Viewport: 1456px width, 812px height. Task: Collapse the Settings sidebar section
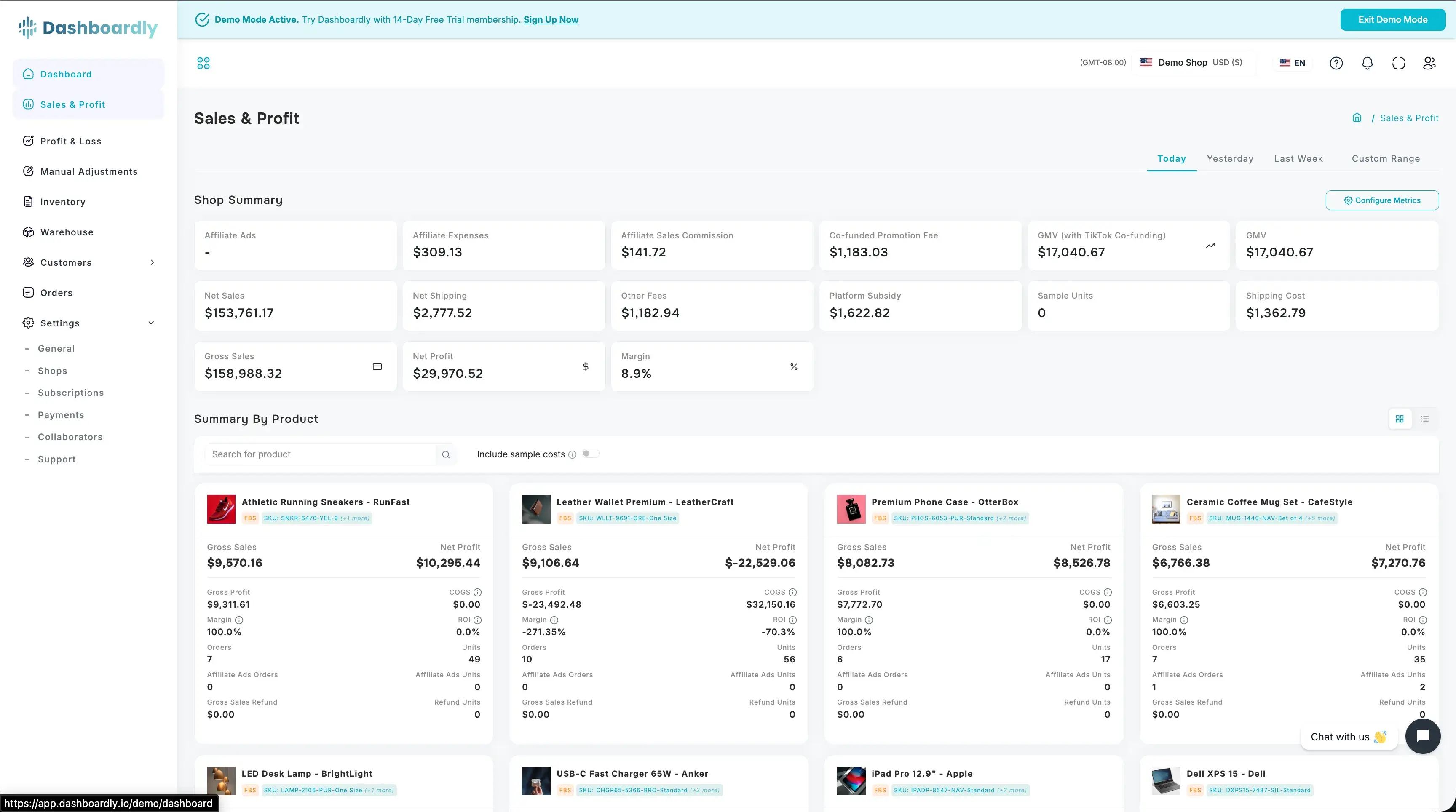pos(151,323)
